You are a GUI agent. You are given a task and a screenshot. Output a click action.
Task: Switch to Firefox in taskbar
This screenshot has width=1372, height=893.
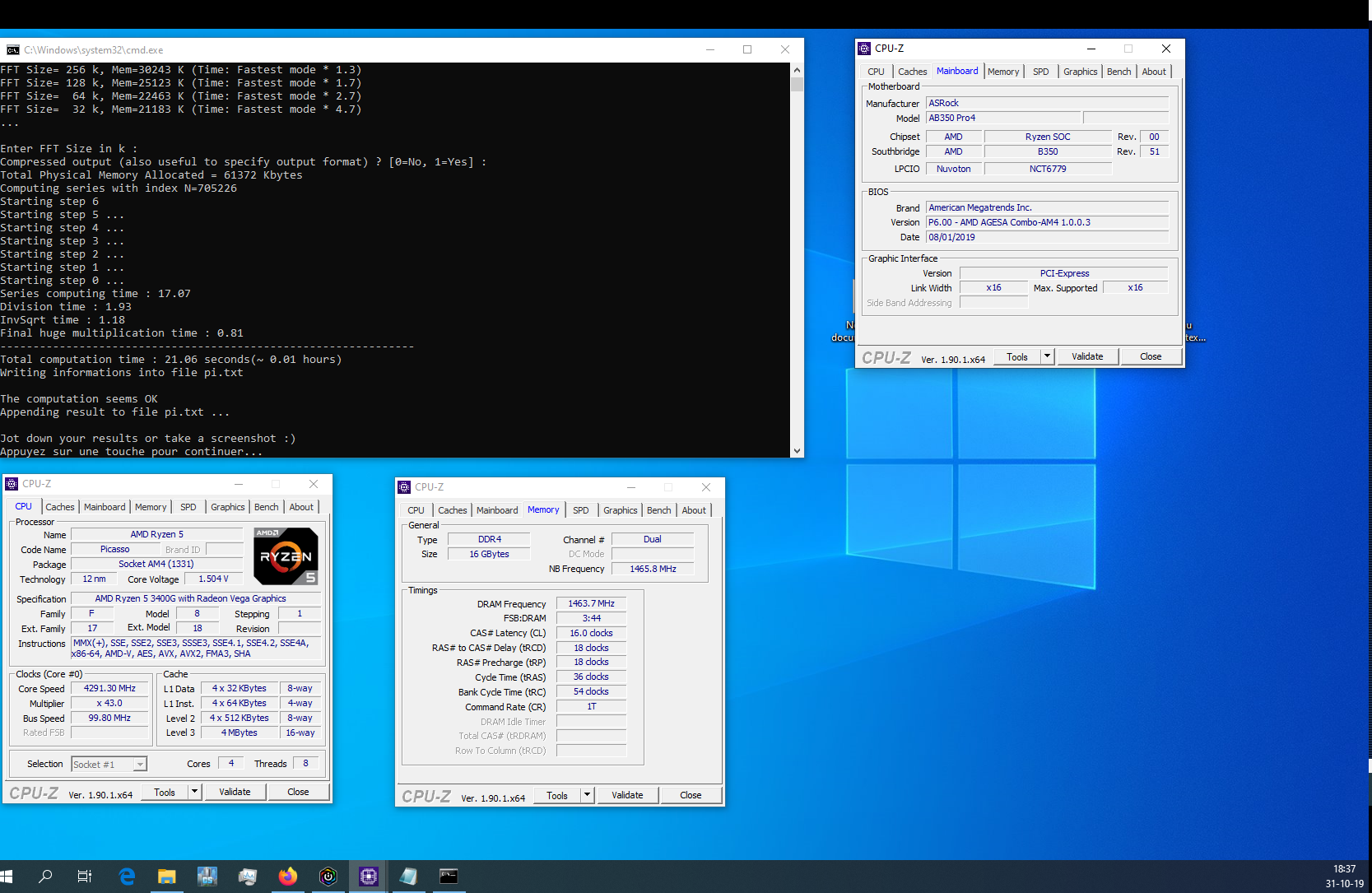(x=288, y=877)
